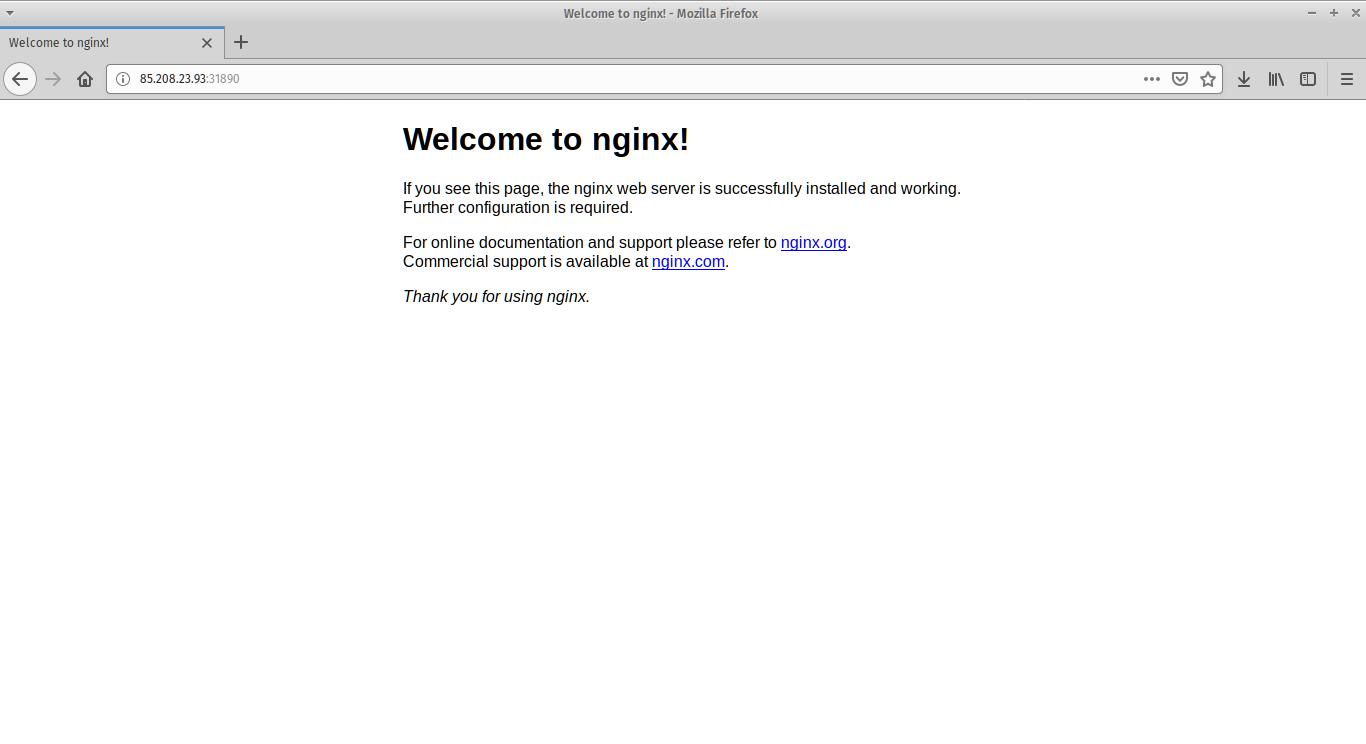Close the Welcome to nginx! tab
The width and height of the screenshot is (1366, 744).
tap(207, 43)
